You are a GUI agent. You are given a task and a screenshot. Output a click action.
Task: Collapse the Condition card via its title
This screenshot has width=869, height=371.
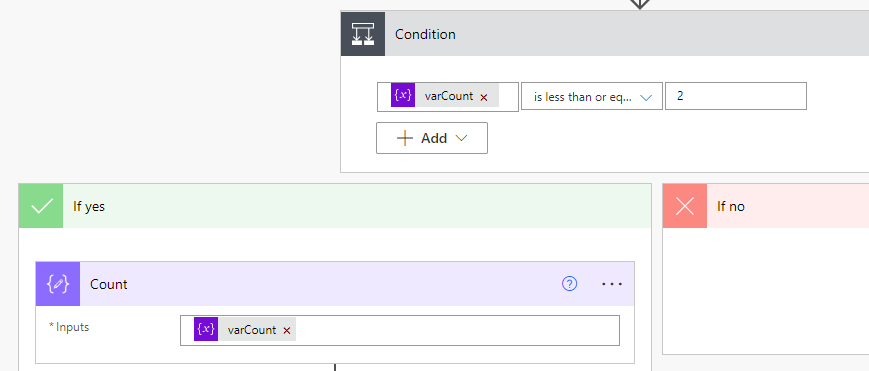[425, 34]
